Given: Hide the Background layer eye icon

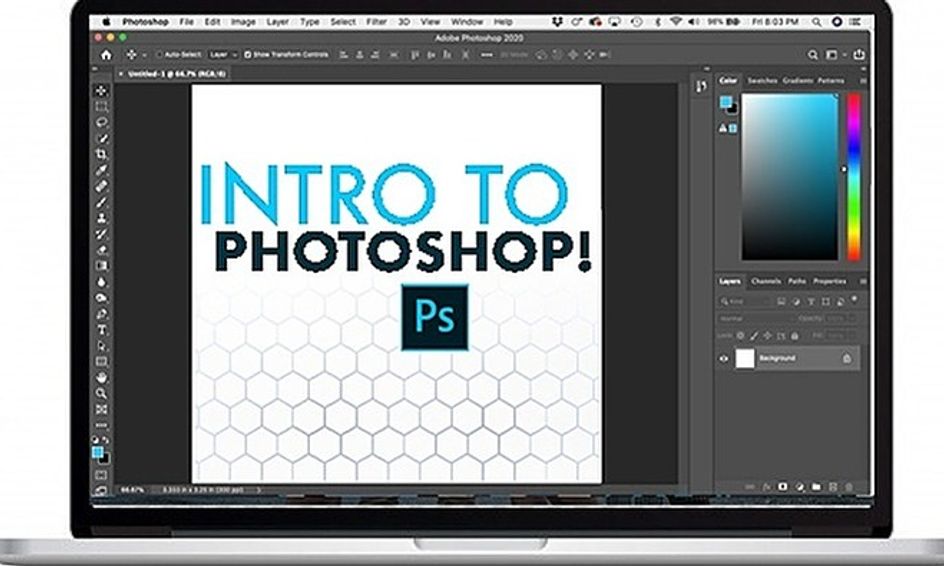Looking at the screenshot, I should (724, 359).
